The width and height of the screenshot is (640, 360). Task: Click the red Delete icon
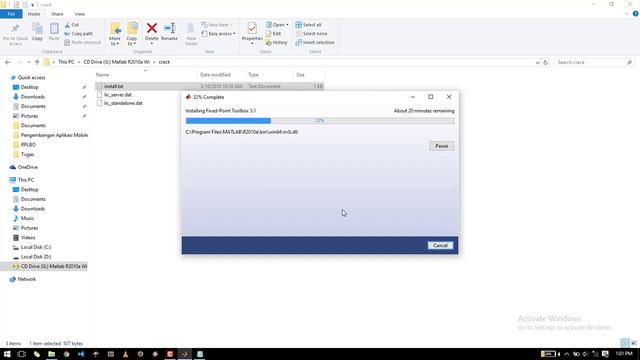(151, 28)
